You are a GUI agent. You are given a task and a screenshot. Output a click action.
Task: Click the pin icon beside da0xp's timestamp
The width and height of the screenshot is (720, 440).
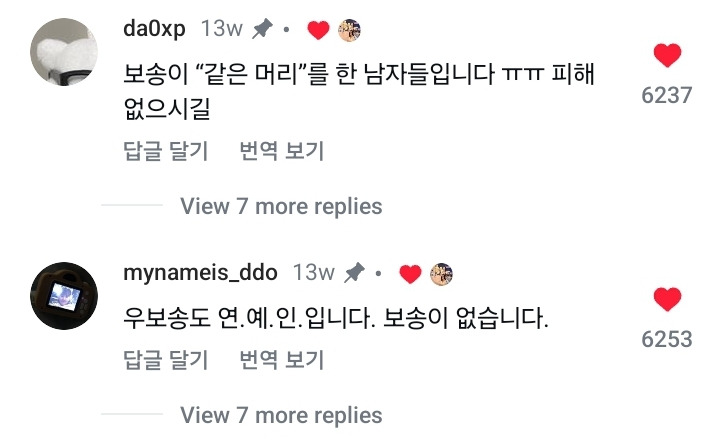pyautogui.click(x=262, y=30)
